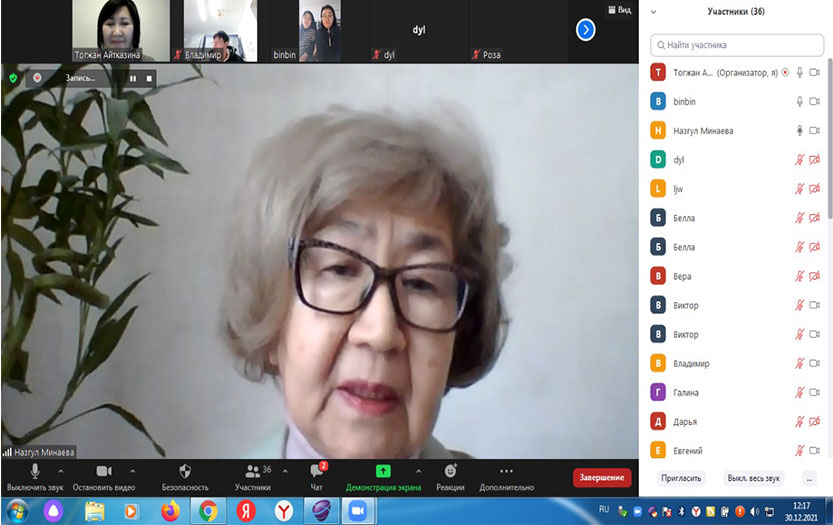
Task: Pause the recording
Action: click(x=132, y=78)
